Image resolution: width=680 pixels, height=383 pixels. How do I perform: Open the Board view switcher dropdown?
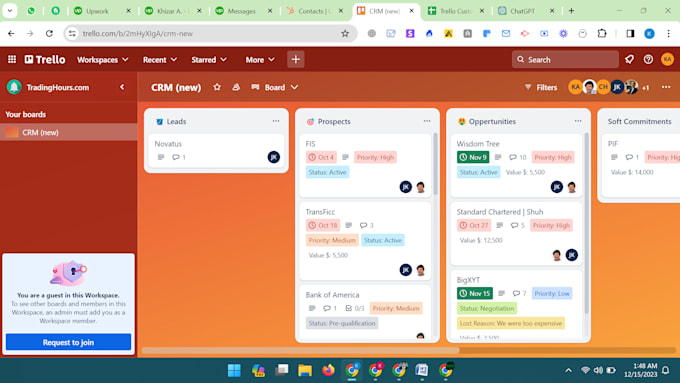click(275, 87)
